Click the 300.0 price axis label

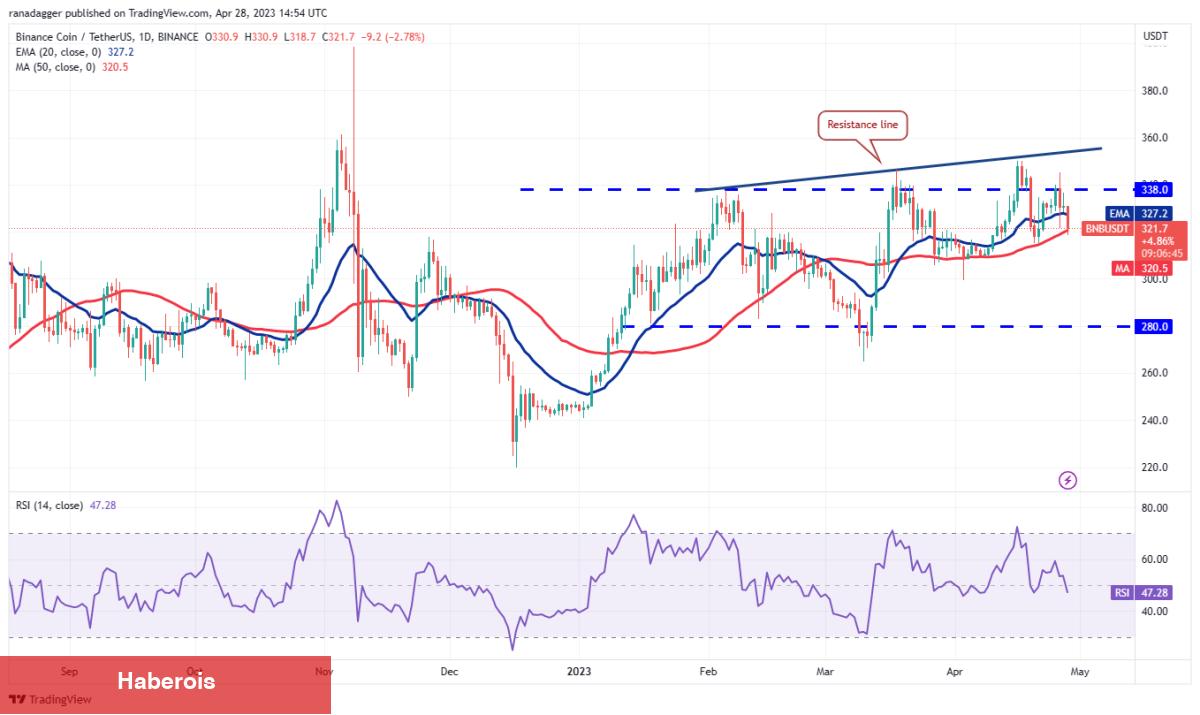coord(1156,279)
